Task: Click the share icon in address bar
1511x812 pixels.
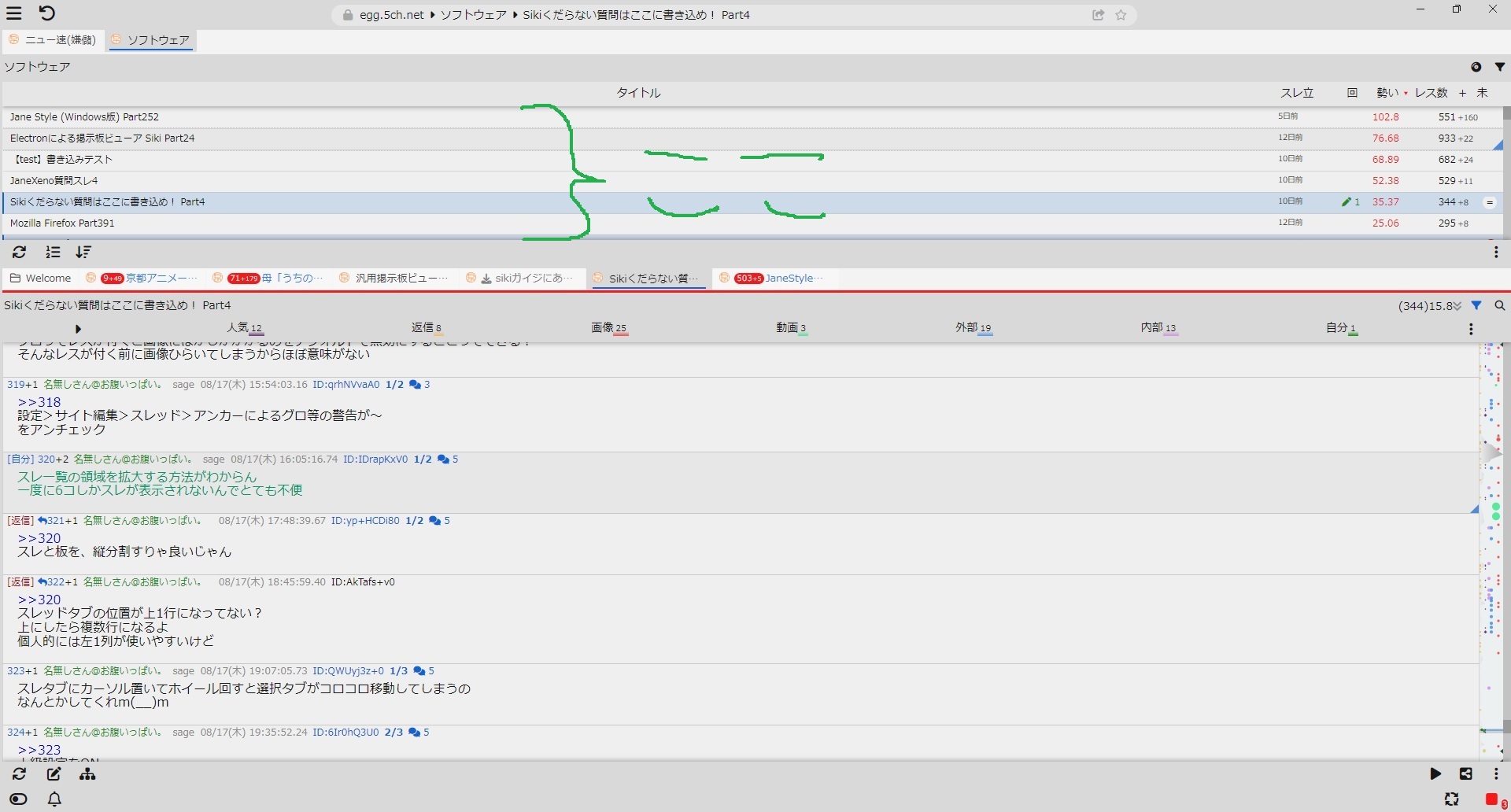Action: pos(1098,15)
